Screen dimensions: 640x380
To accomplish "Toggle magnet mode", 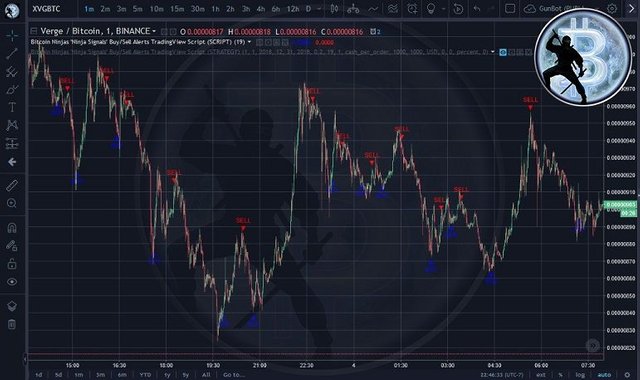I will click(x=12, y=227).
